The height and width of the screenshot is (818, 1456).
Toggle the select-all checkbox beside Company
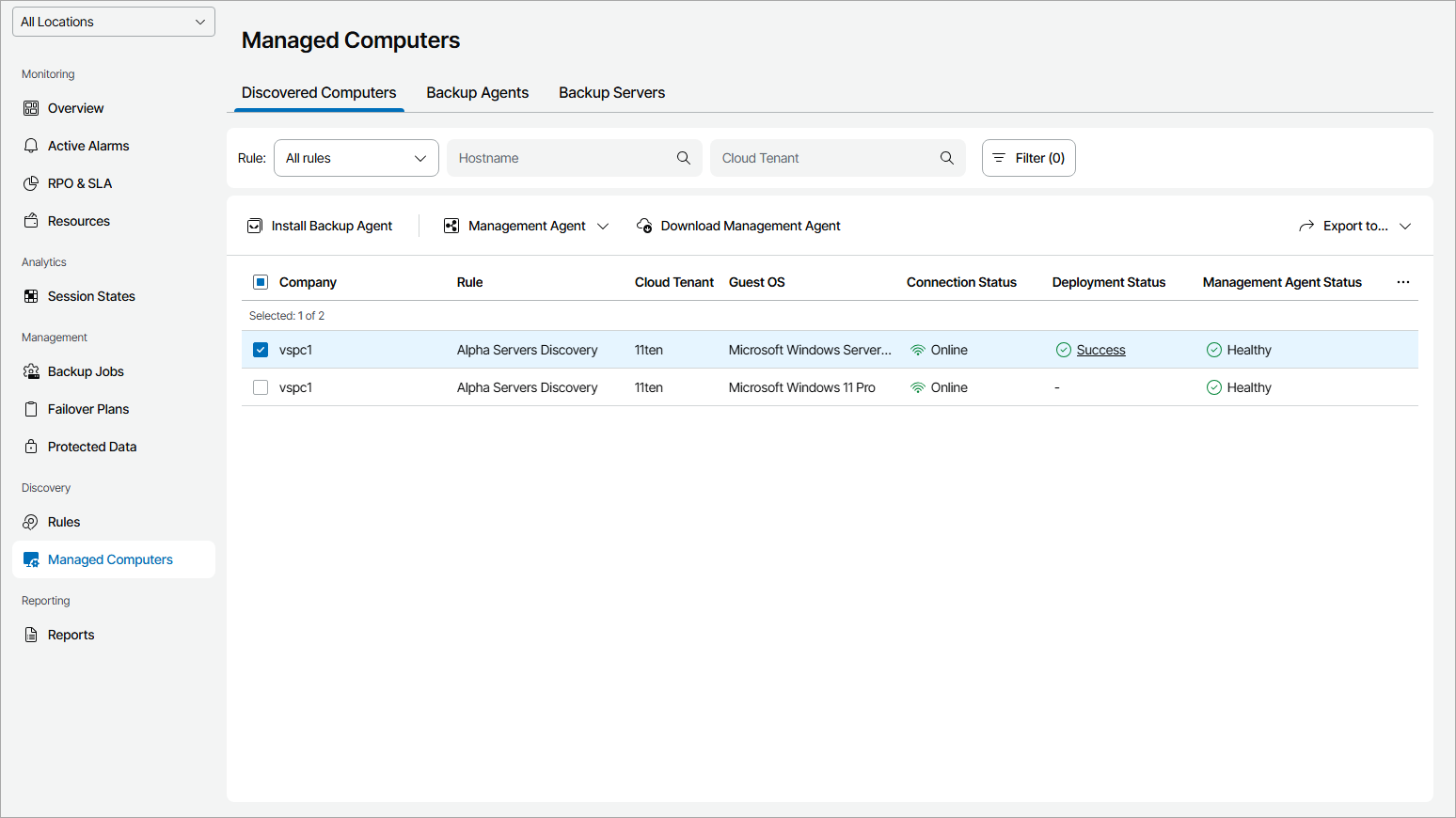pyautogui.click(x=261, y=282)
